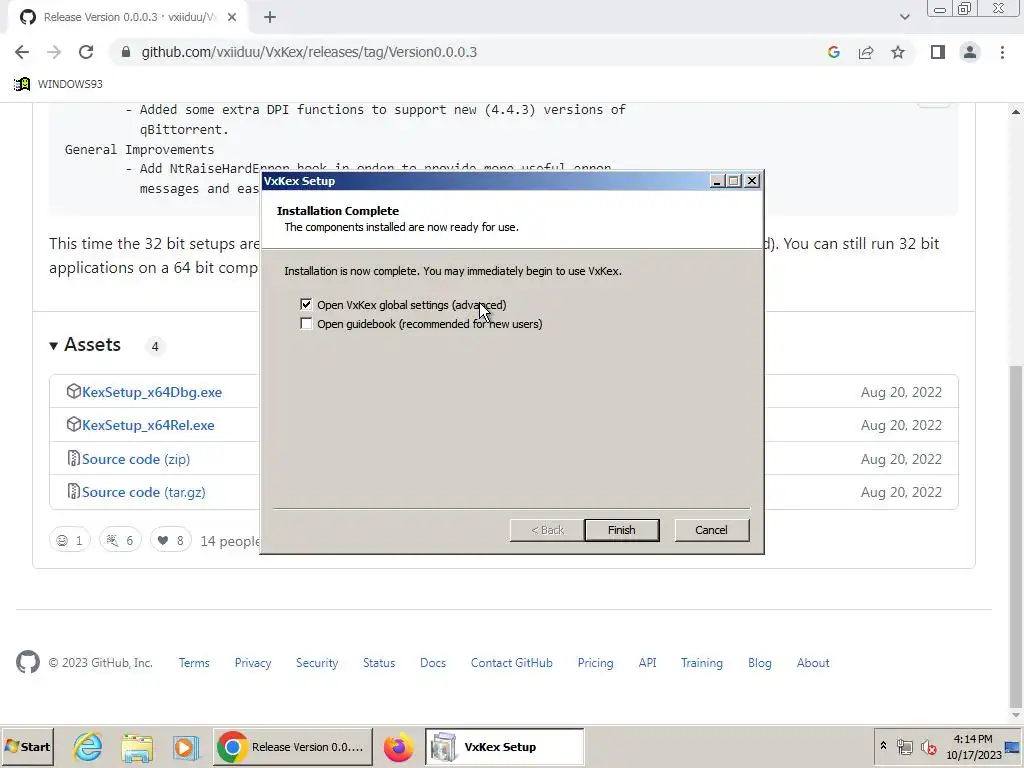The height and width of the screenshot is (768, 1024).
Task: Open Privacy footer link
Action: [x=253, y=663]
